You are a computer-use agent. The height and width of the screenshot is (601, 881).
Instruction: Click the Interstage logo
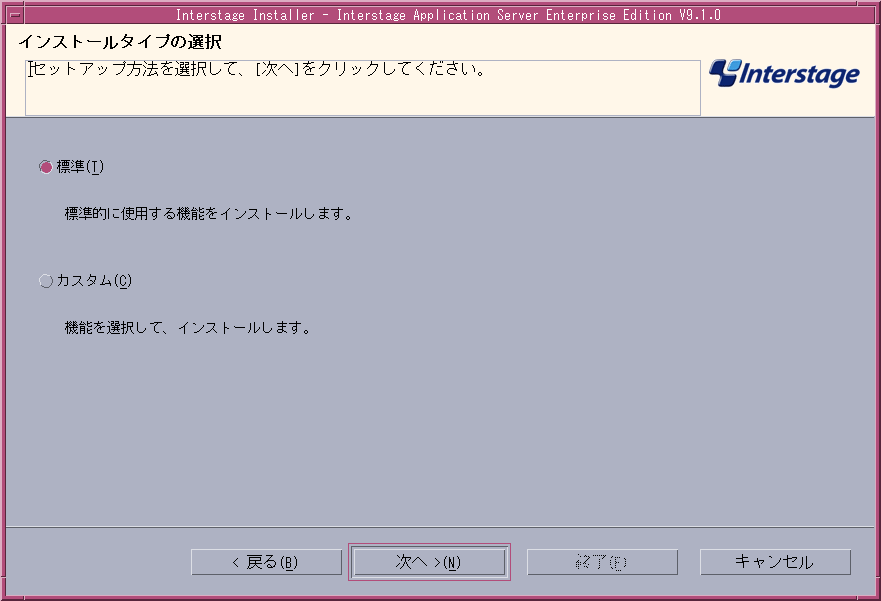(x=784, y=74)
